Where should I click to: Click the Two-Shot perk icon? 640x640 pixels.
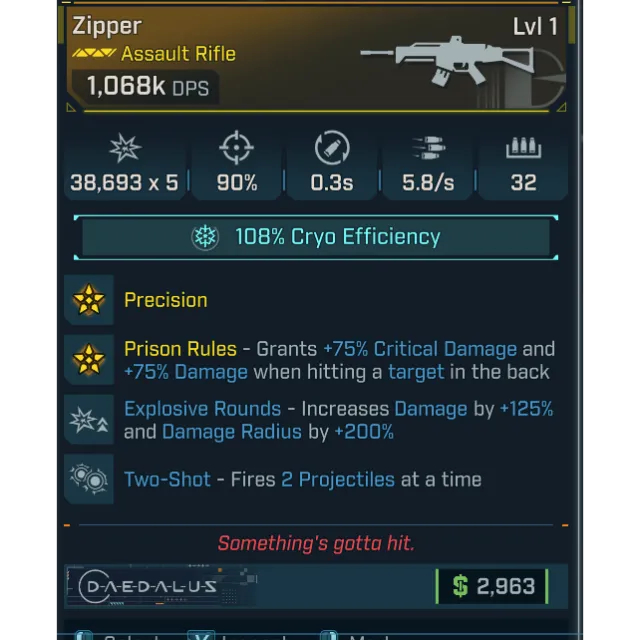(x=89, y=479)
